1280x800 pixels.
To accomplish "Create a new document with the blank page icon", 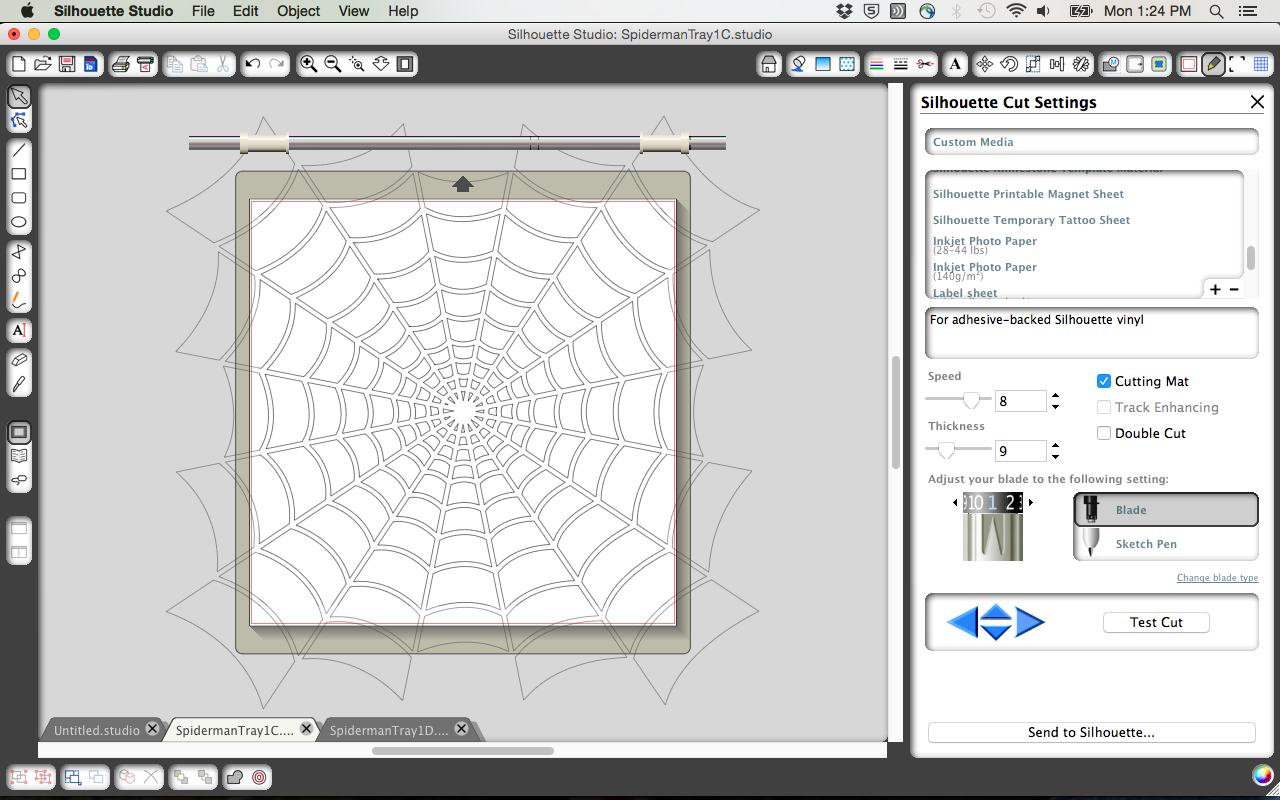I will (x=19, y=64).
